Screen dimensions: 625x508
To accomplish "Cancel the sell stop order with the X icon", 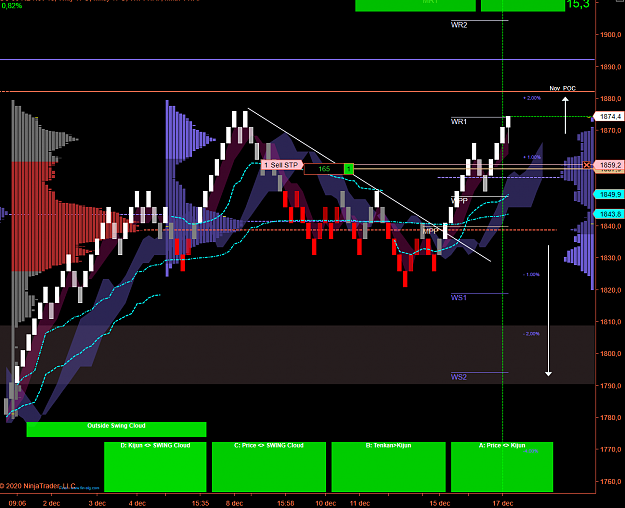I will click(x=586, y=165).
